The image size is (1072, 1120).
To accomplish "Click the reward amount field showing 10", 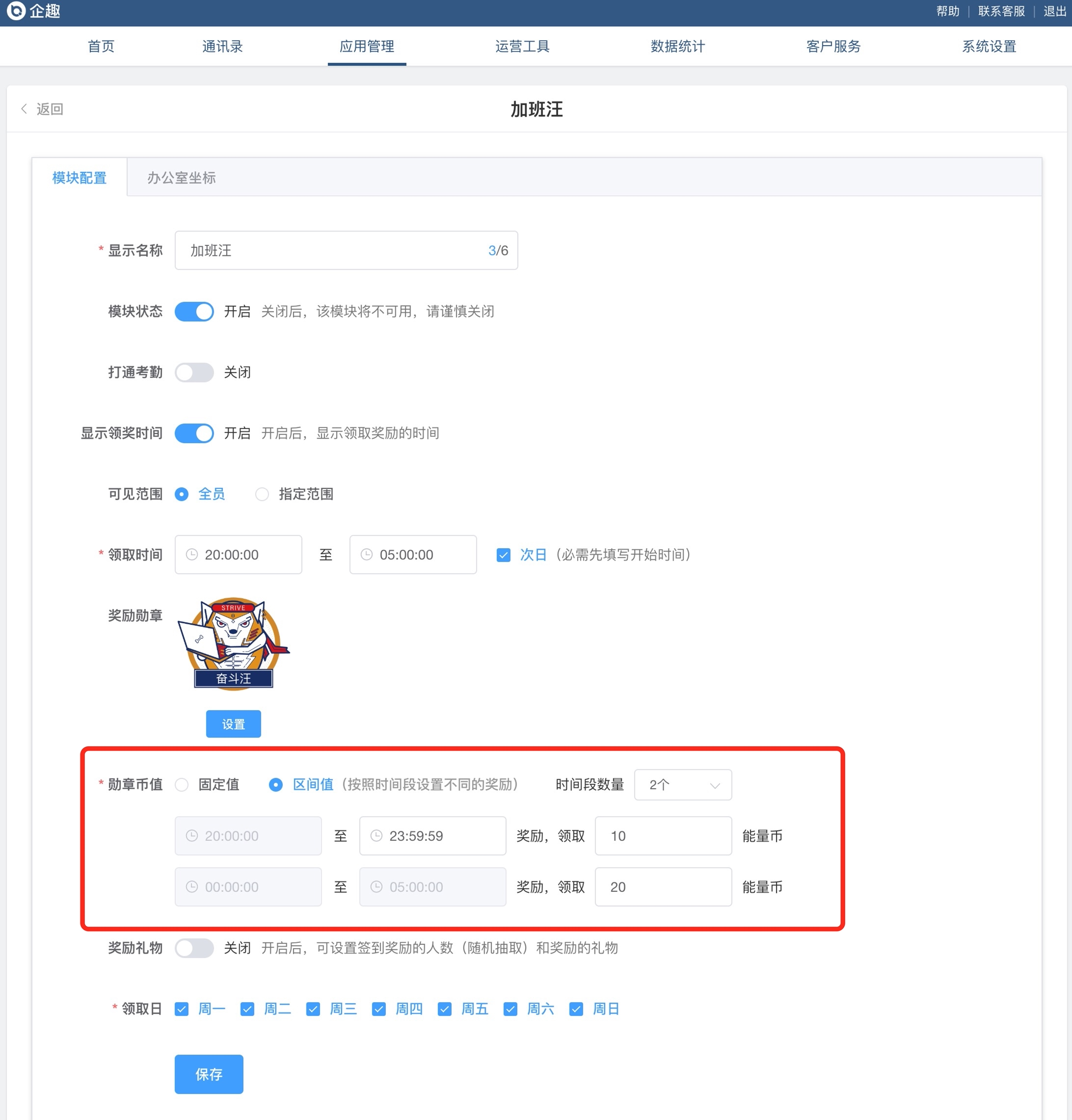I will [664, 835].
